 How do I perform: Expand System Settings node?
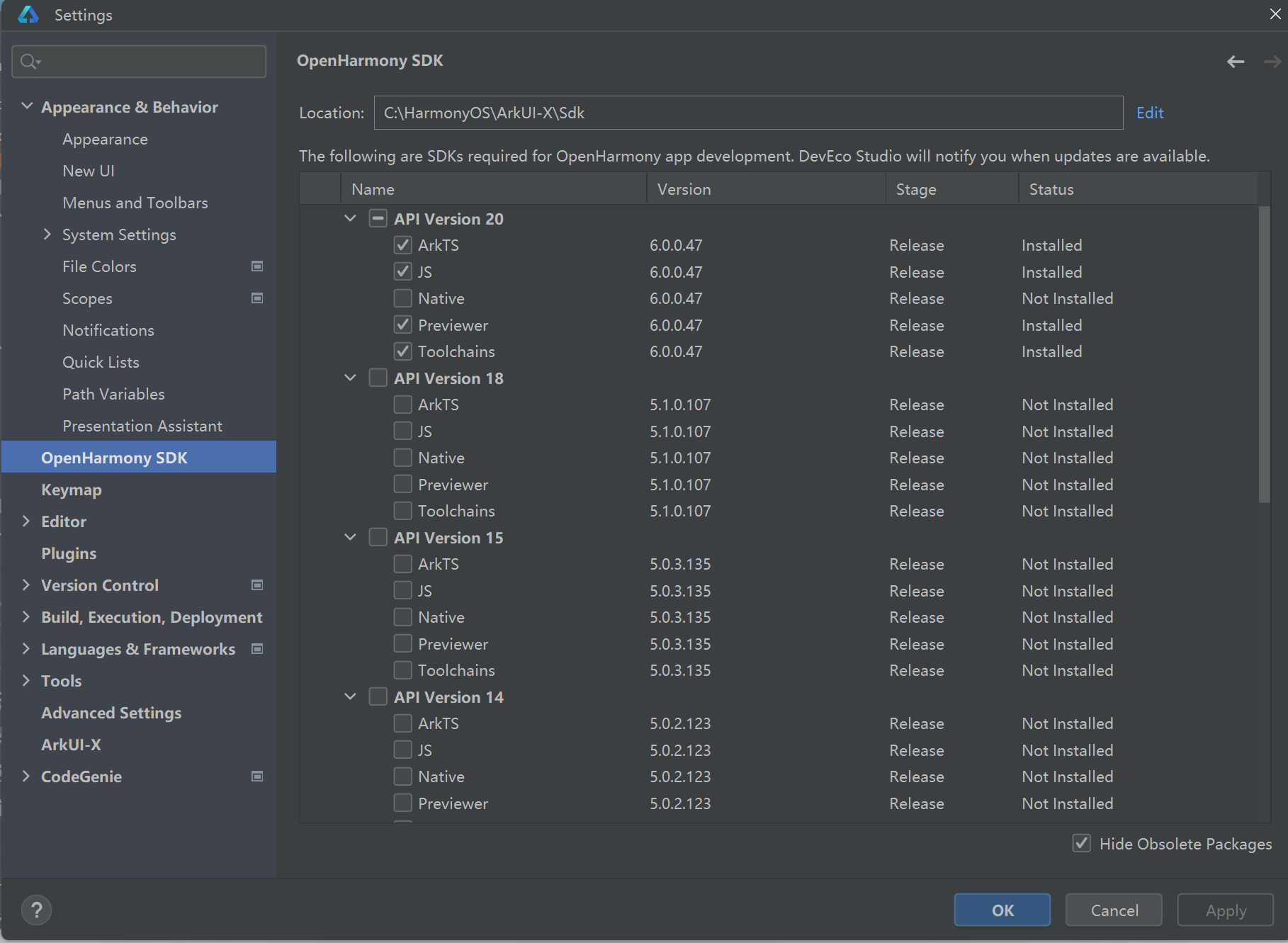coord(47,235)
